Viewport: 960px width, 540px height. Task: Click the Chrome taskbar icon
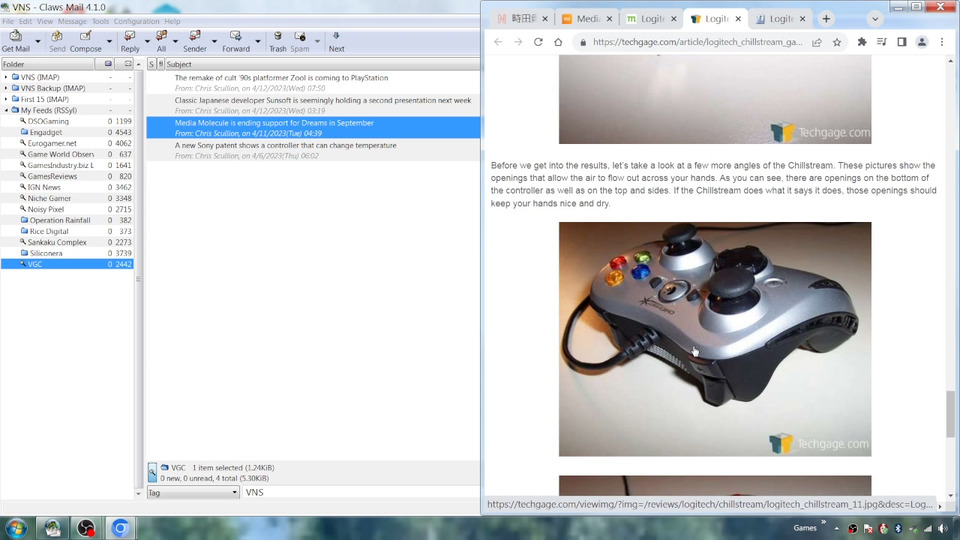(121, 528)
